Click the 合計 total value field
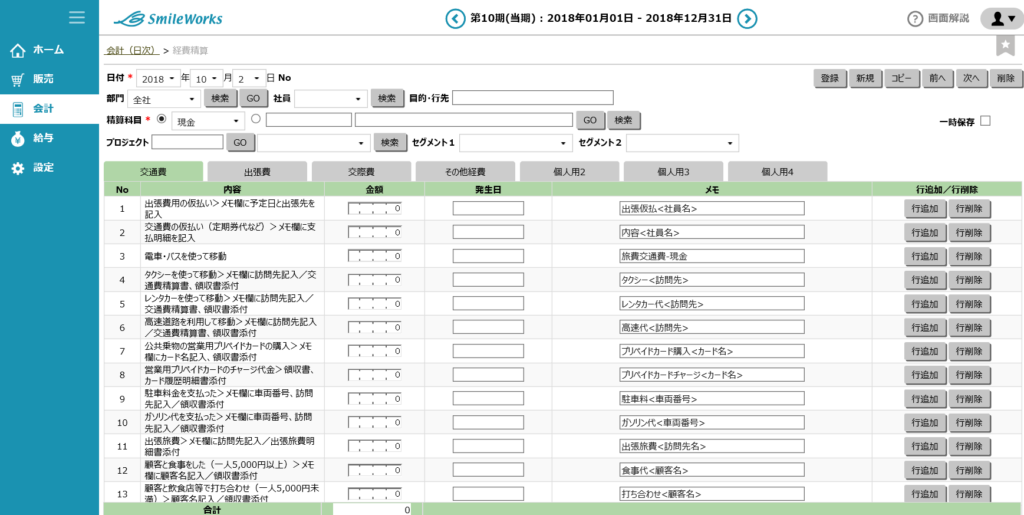Image resolution: width=1024 pixels, height=515 pixels. coord(372,509)
